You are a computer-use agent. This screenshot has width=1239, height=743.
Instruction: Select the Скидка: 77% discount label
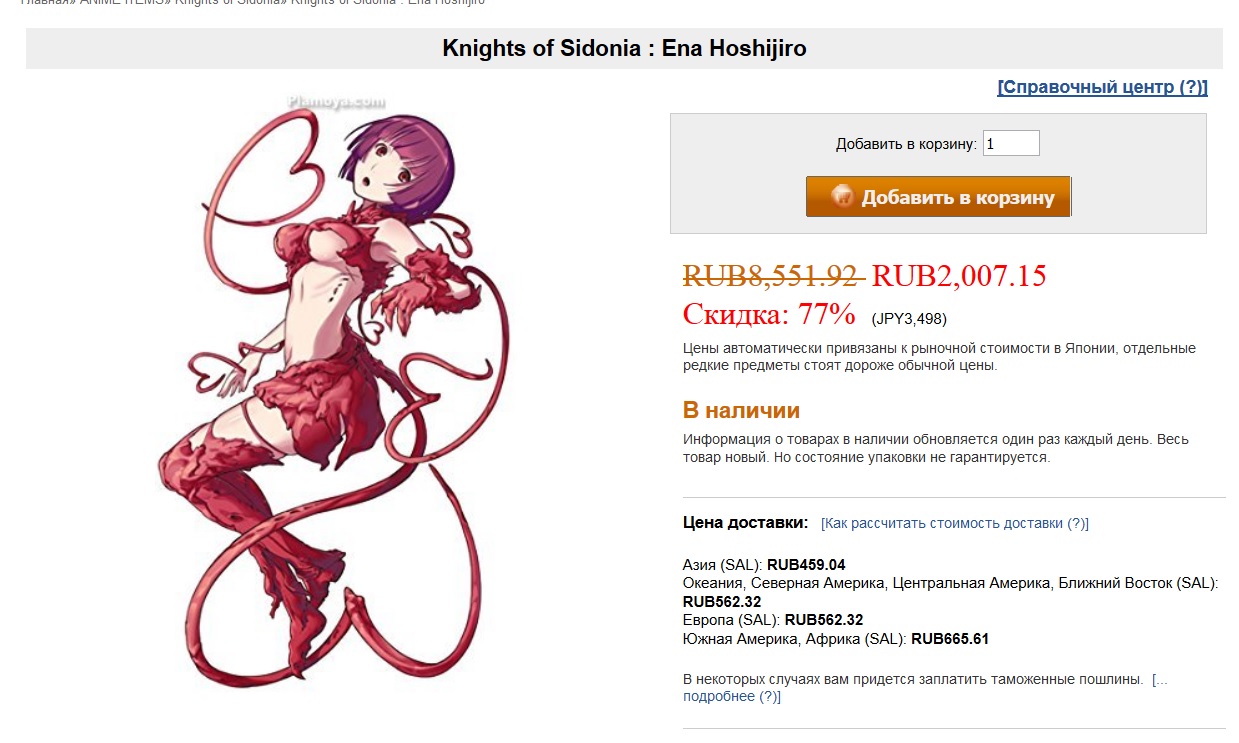pyautogui.click(x=769, y=314)
